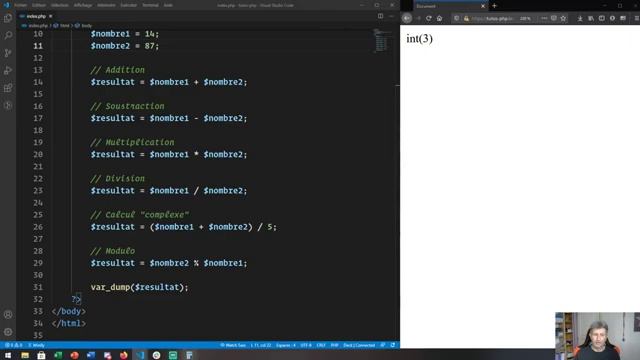The height and width of the screenshot is (360, 640).
Task: Change the UTF-8 encoding in the status bar
Action: coord(306,345)
